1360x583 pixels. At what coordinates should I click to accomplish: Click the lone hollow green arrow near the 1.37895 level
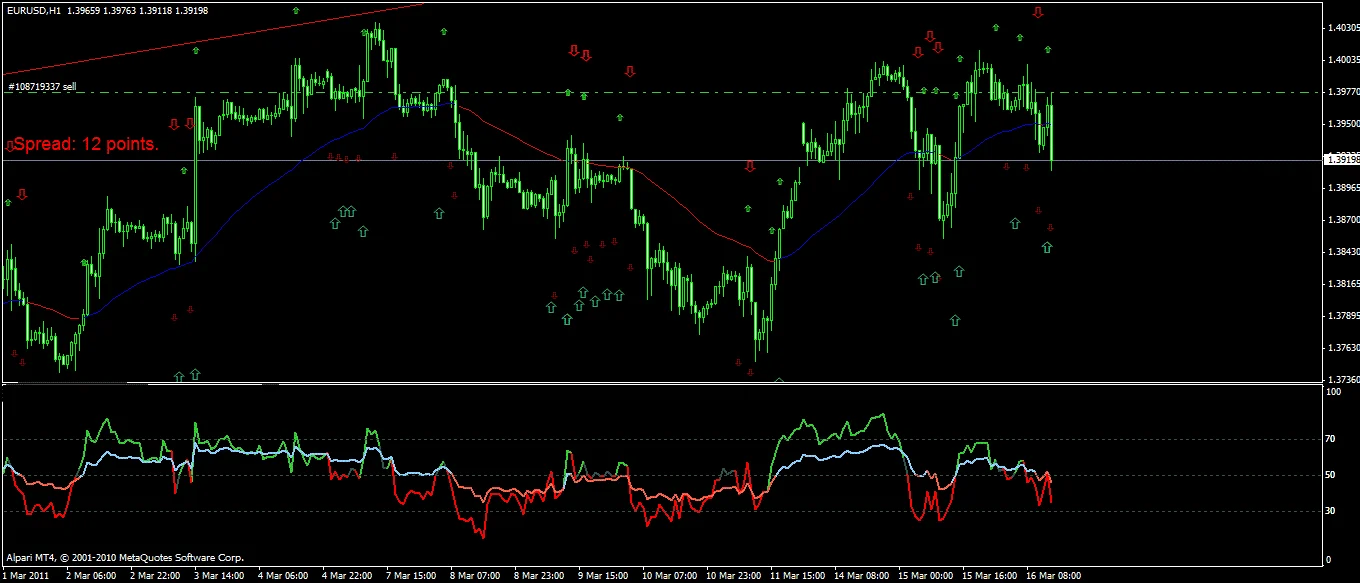(x=955, y=321)
